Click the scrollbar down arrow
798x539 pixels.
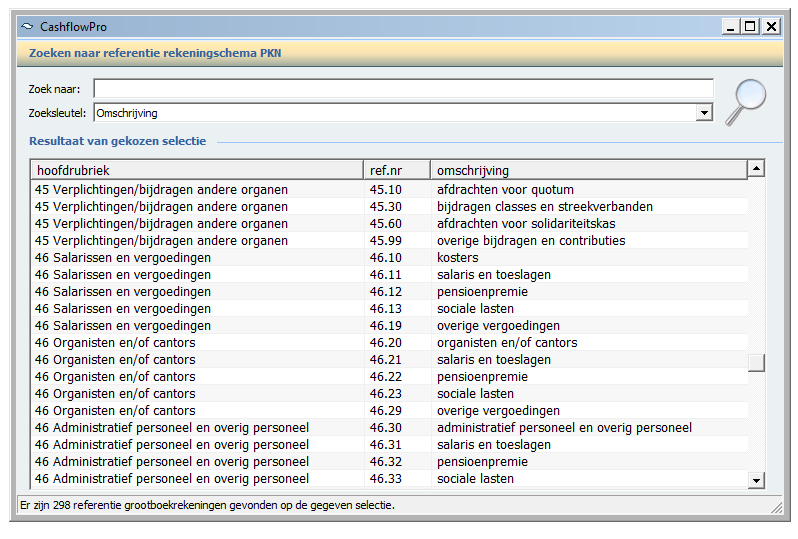pos(756,480)
